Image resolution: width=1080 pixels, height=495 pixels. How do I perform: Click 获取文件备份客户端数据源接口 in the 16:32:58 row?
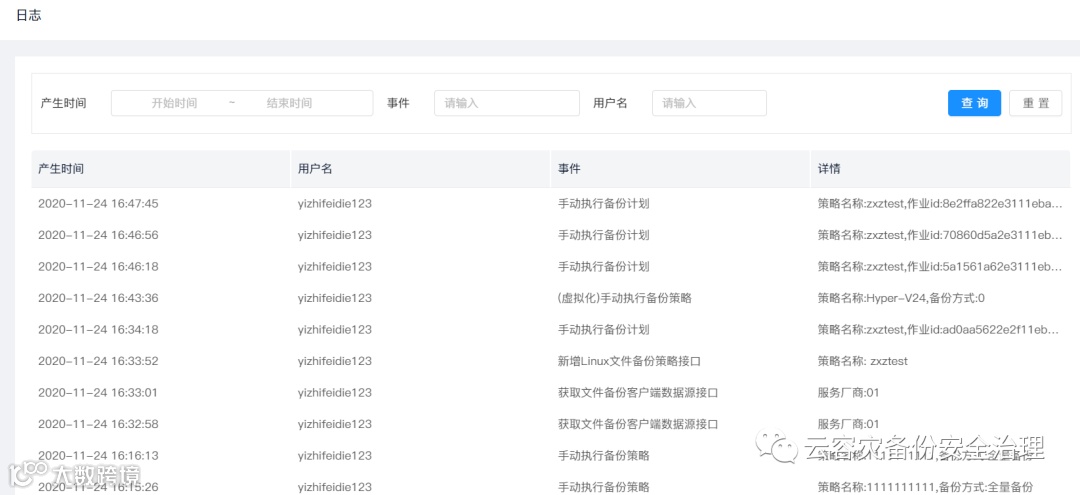point(638,424)
